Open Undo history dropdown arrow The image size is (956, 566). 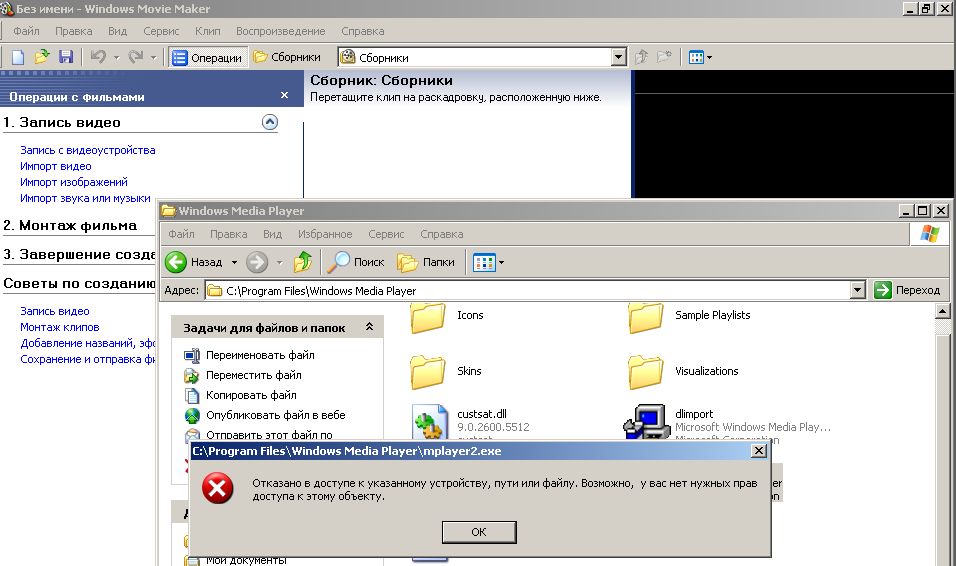click(116, 58)
